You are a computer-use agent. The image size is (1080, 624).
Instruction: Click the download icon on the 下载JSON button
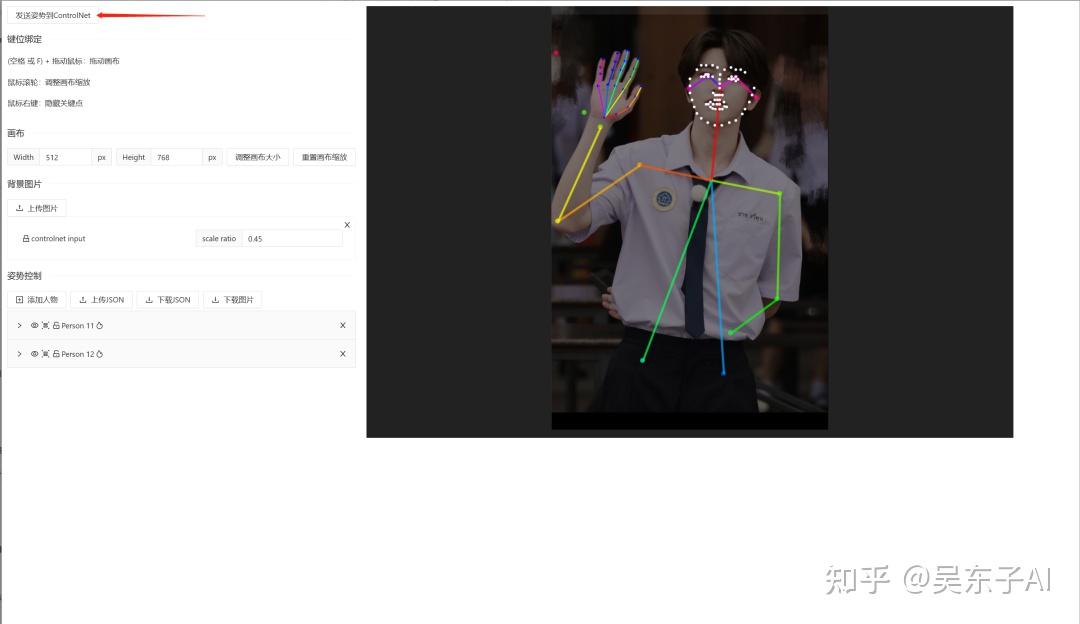[148, 299]
